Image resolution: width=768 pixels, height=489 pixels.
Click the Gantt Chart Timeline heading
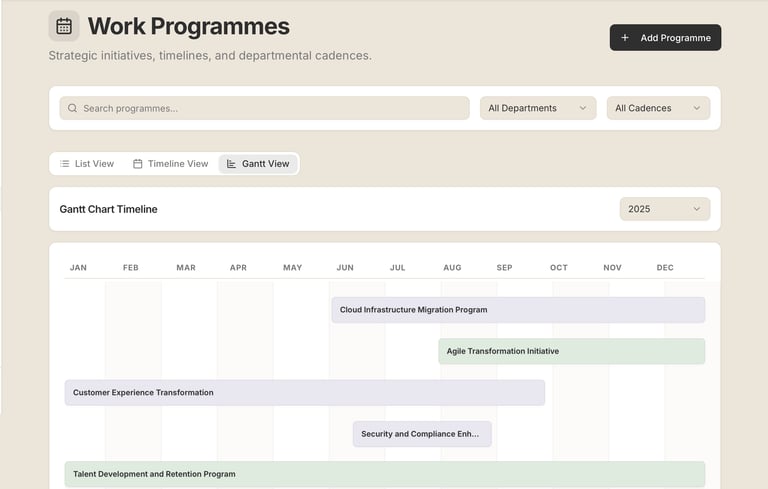pos(108,209)
